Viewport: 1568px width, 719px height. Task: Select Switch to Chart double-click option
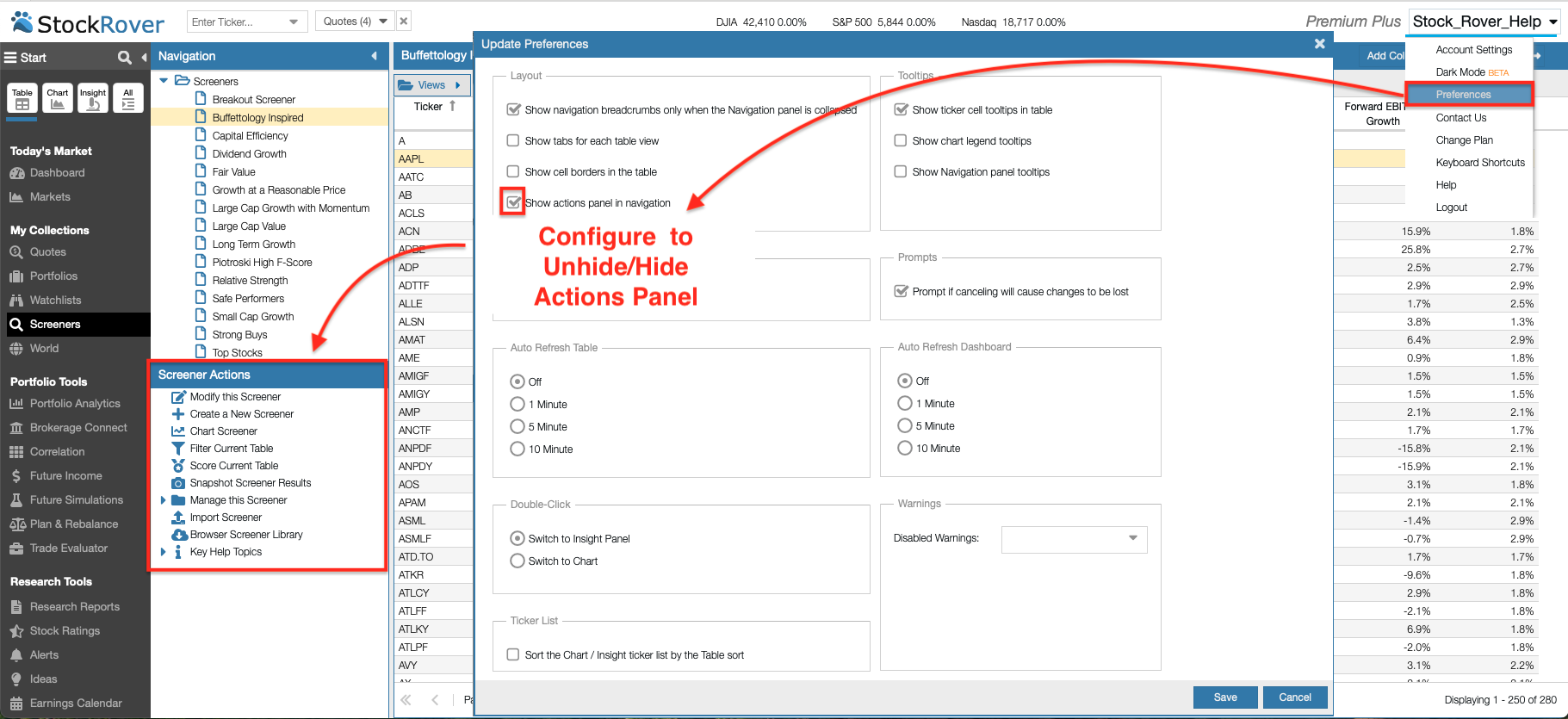[x=518, y=561]
